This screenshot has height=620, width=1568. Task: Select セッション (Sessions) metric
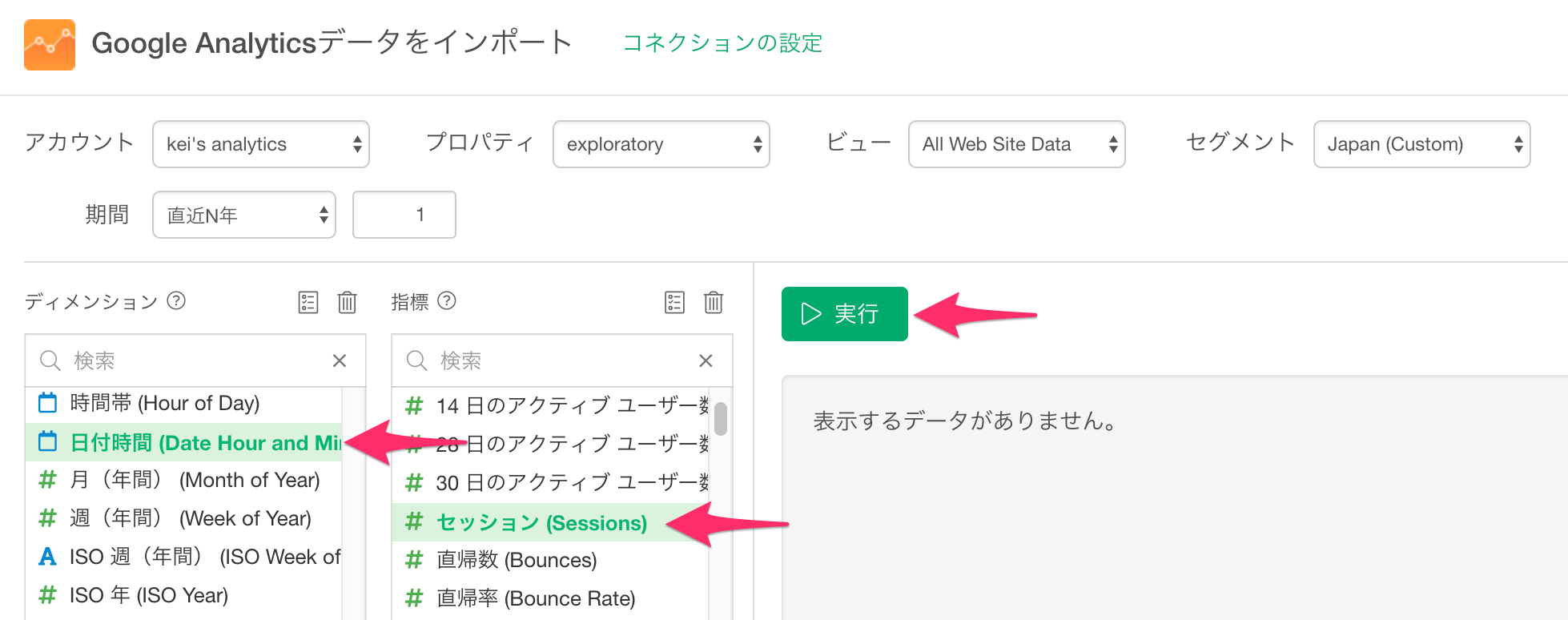[550, 522]
